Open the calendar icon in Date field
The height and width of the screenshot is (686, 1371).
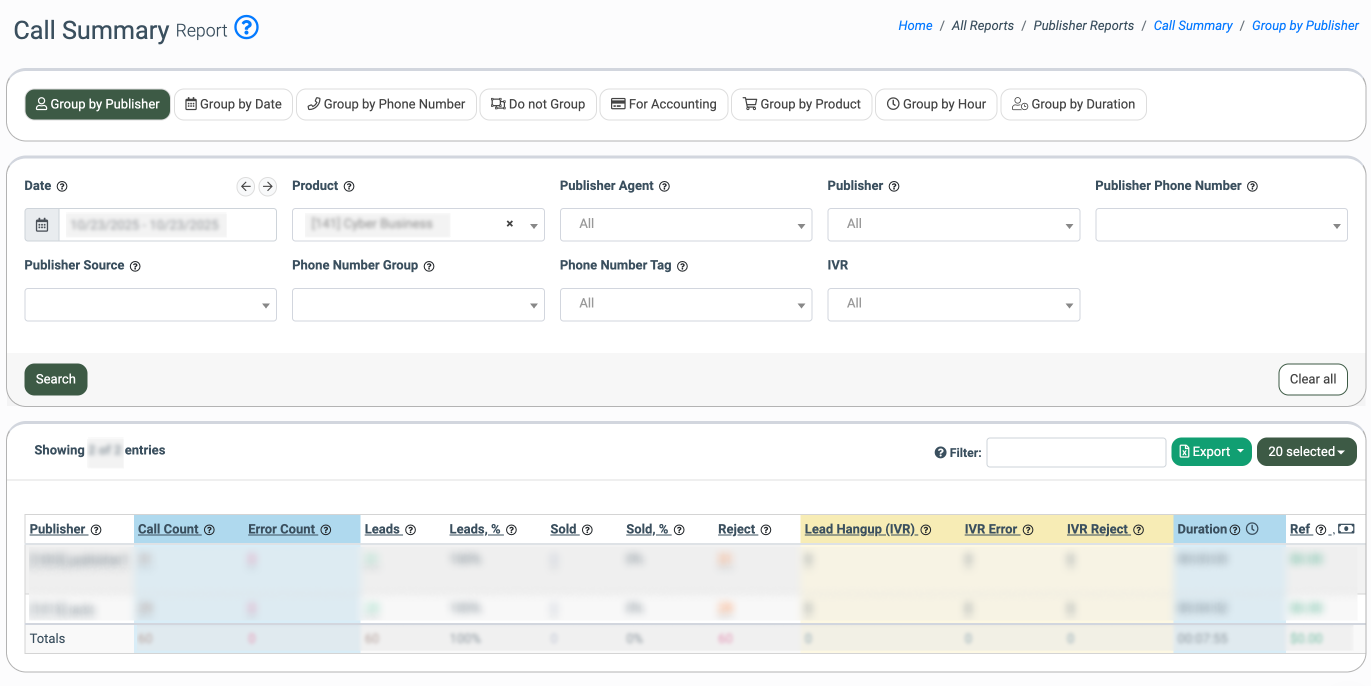pos(42,225)
